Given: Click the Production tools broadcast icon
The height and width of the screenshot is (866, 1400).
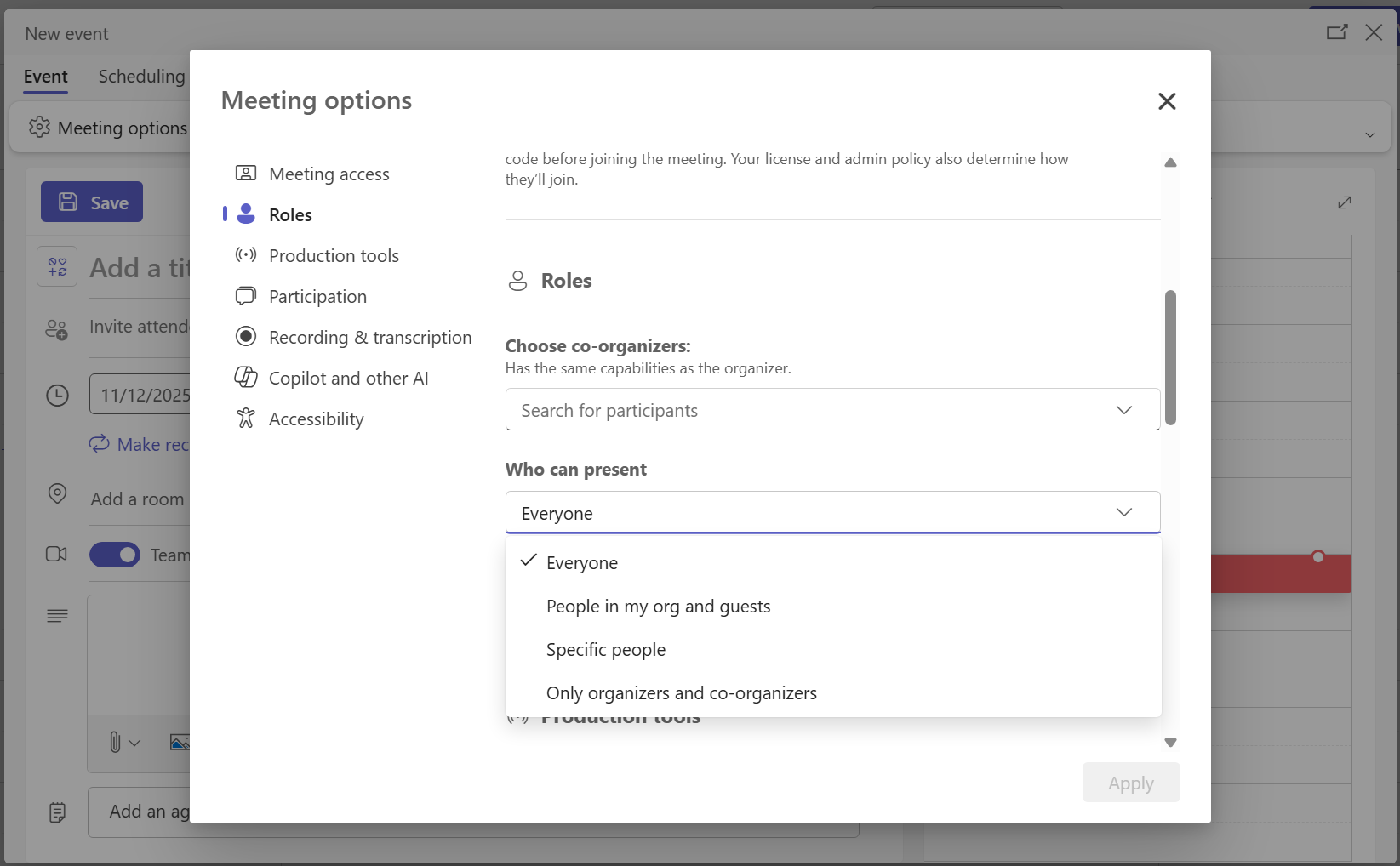Looking at the screenshot, I should pos(246,254).
